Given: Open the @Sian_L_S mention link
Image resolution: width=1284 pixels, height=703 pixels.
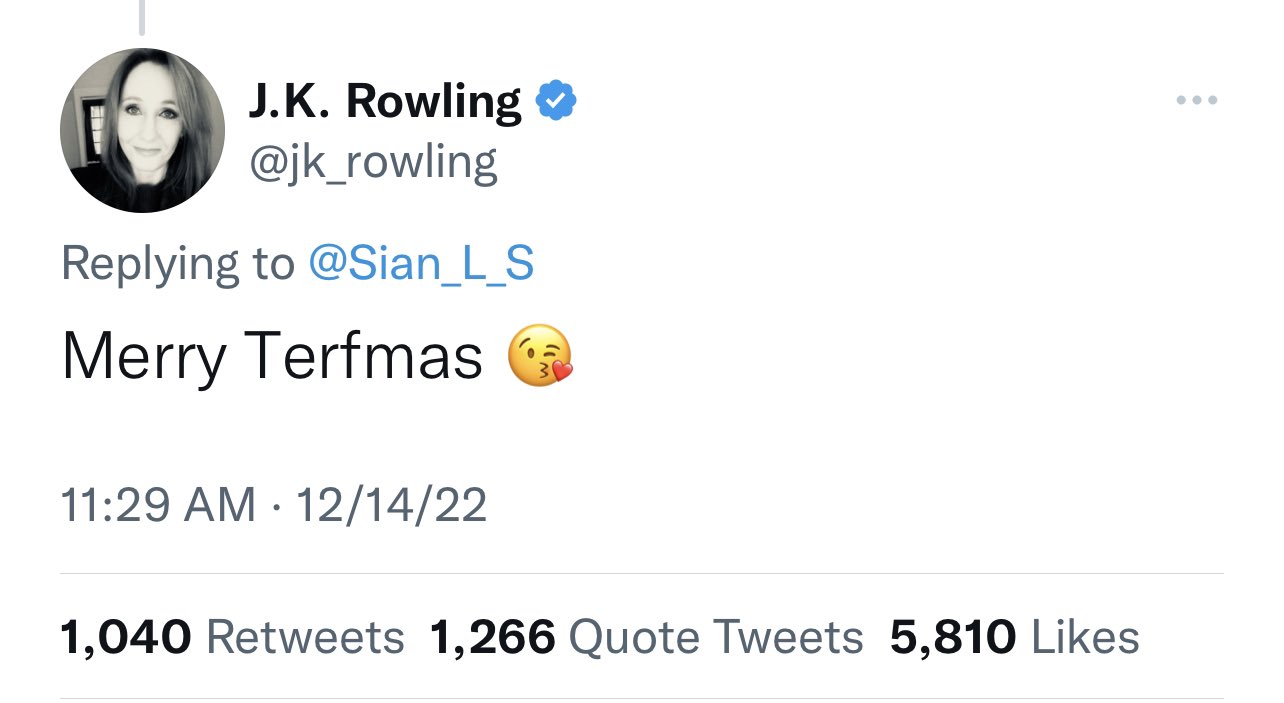Looking at the screenshot, I should (421, 263).
